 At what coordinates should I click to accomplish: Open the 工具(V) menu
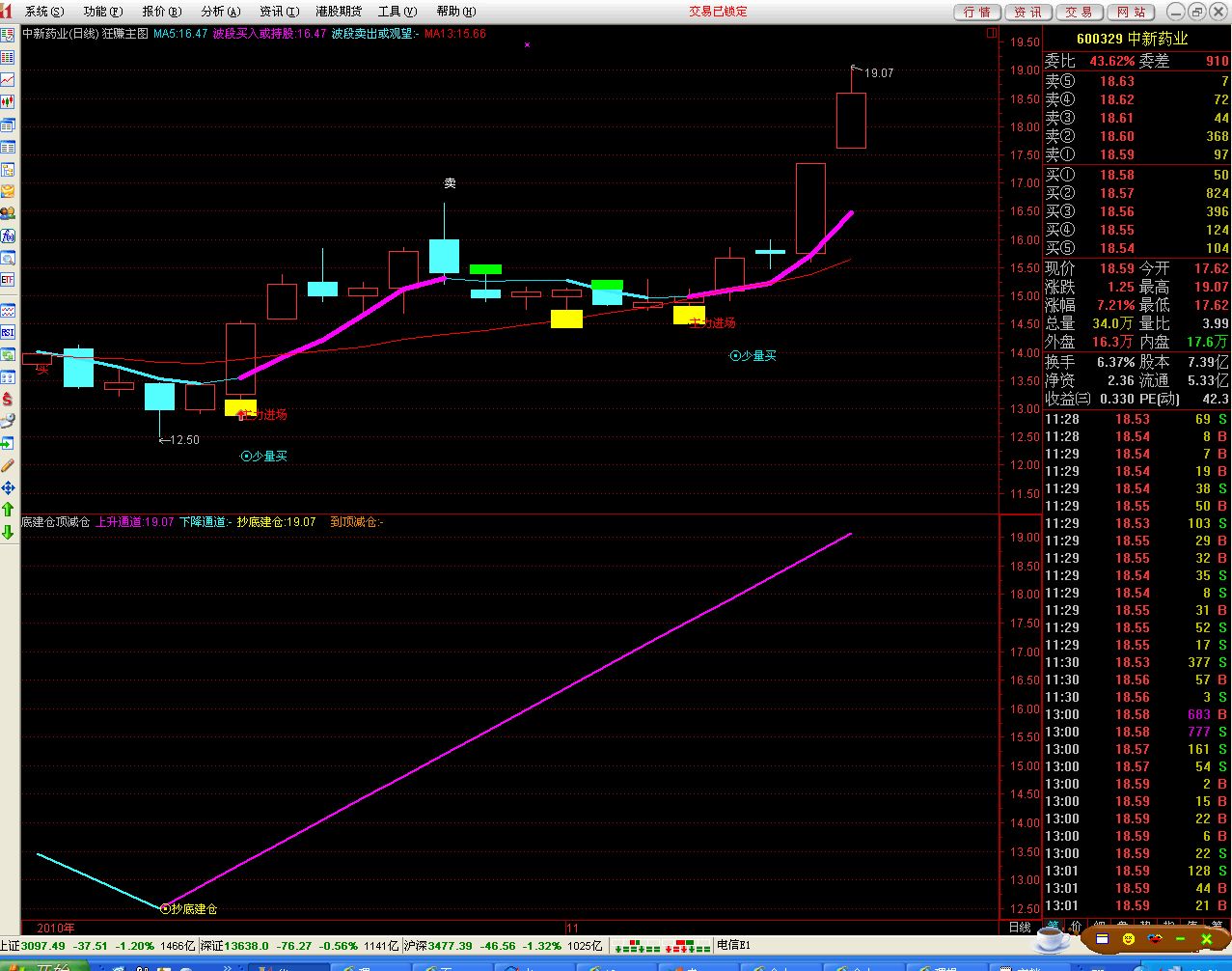pos(397,12)
